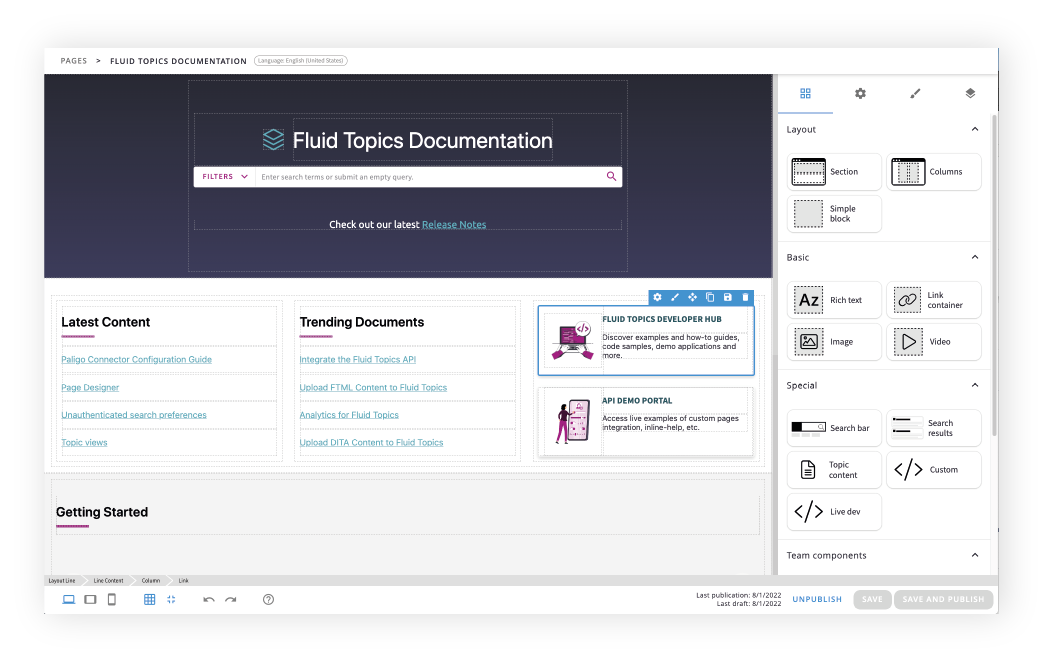Switch to the brush style tab
The image size is (1052, 663).
coord(915,93)
